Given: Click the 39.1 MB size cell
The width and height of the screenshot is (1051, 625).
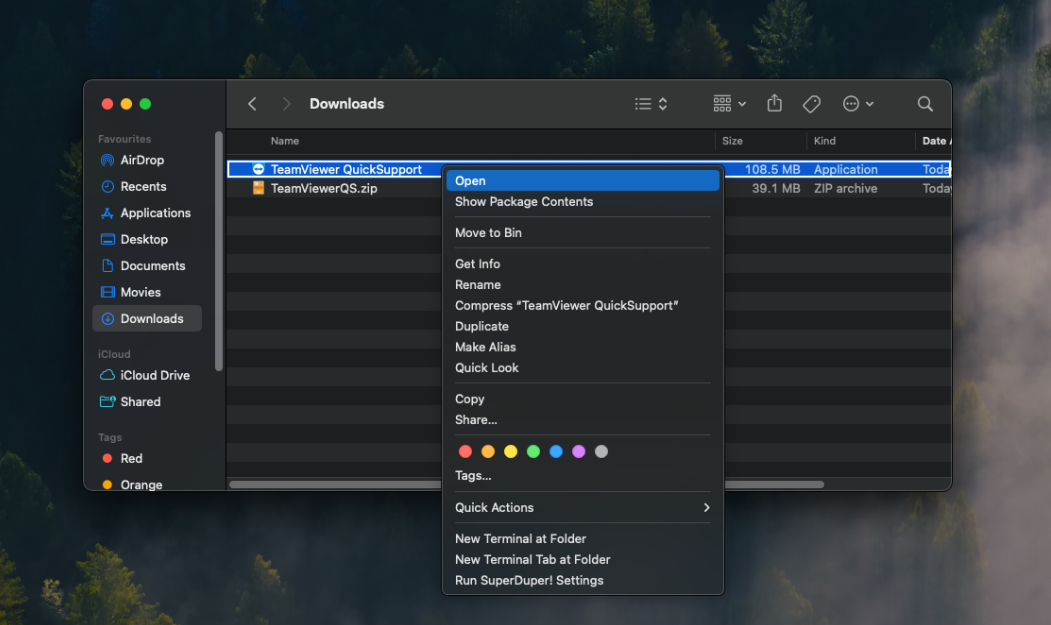Looking at the screenshot, I should (x=776, y=188).
